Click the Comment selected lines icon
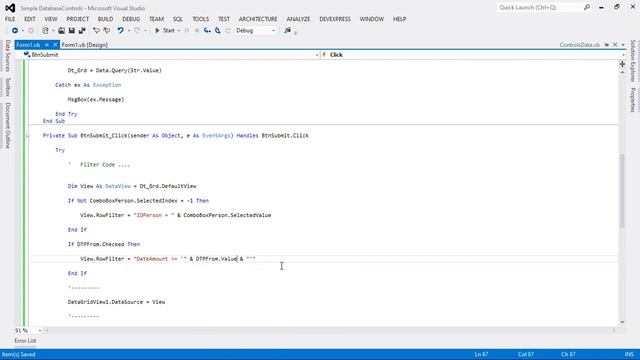This screenshot has width=640, height=360. point(96,31)
